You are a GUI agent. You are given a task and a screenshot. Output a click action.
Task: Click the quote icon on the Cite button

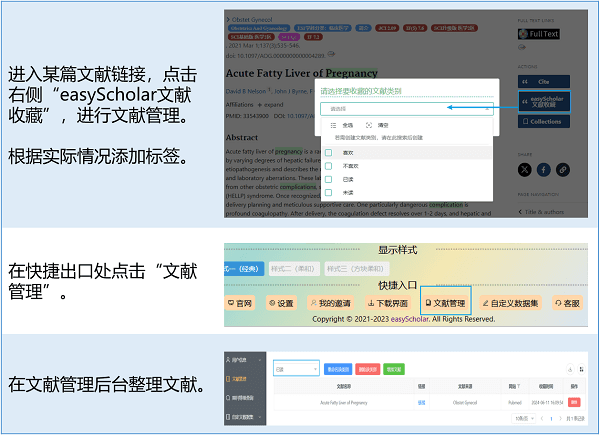pyautogui.click(x=525, y=81)
